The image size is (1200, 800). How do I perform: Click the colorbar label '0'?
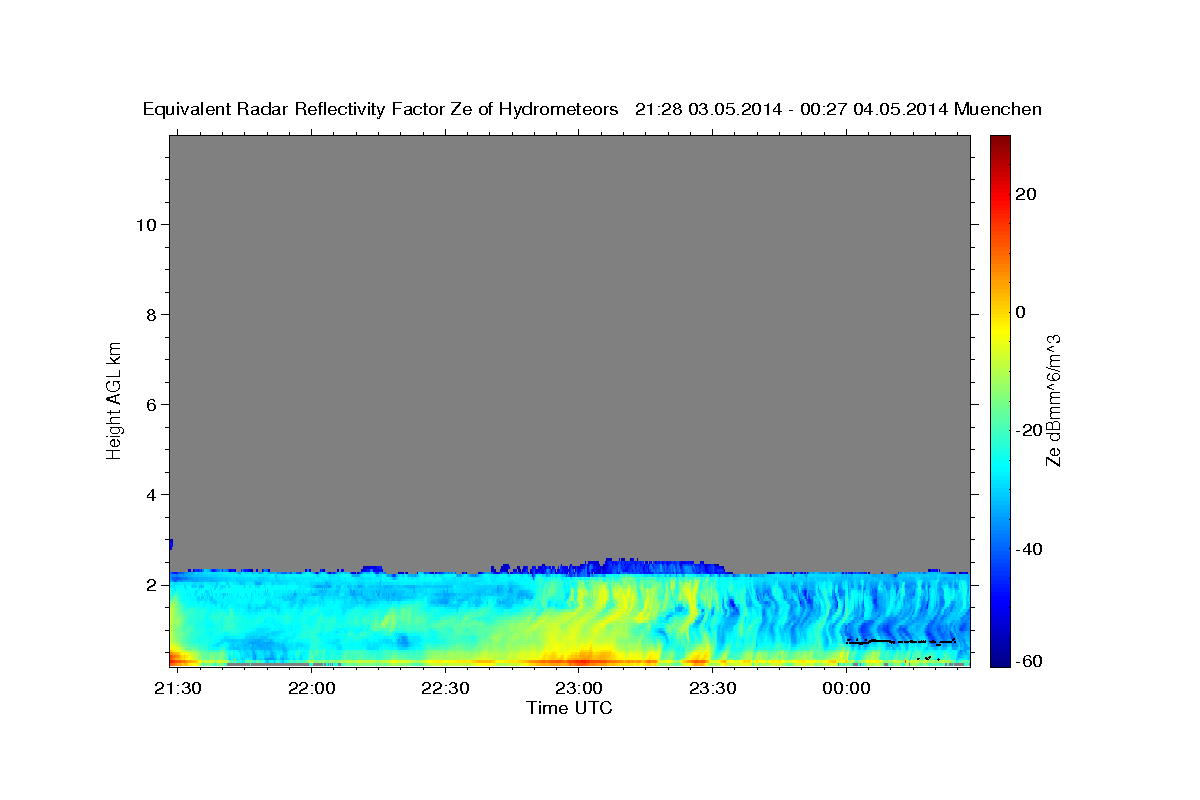1021,312
